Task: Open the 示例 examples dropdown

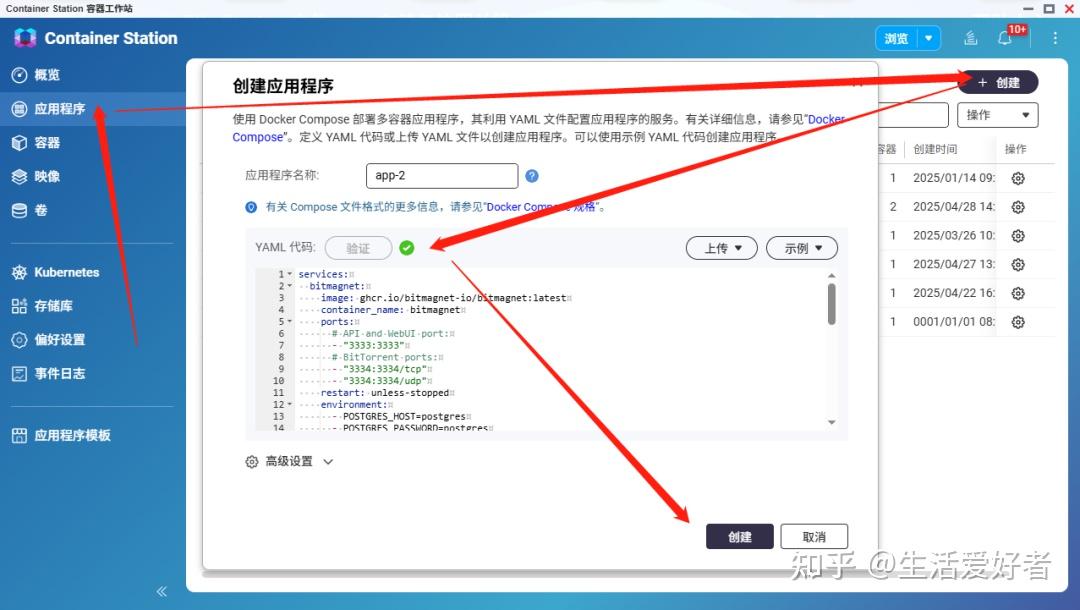Action: click(x=802, y=248)
